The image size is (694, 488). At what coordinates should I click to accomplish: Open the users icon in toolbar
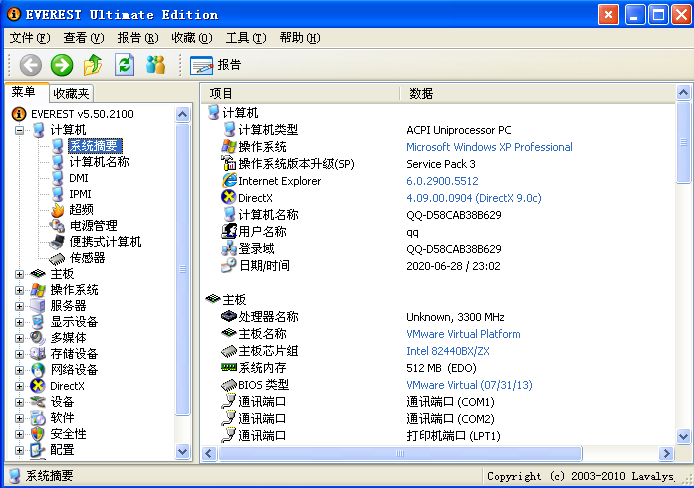tap(156, 65)
